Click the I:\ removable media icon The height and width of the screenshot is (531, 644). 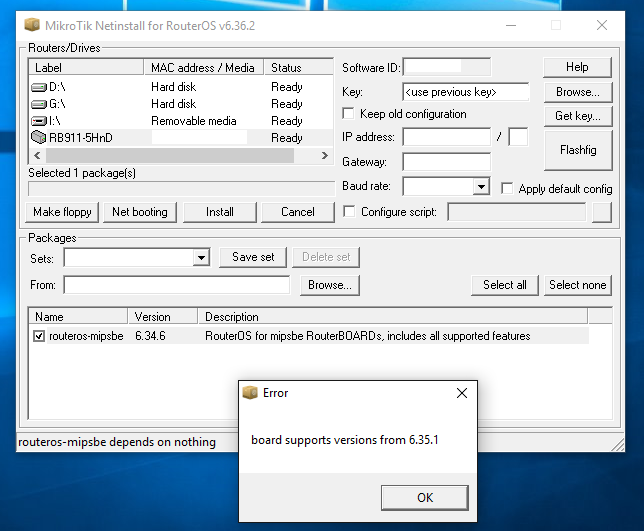coord(39,121)
